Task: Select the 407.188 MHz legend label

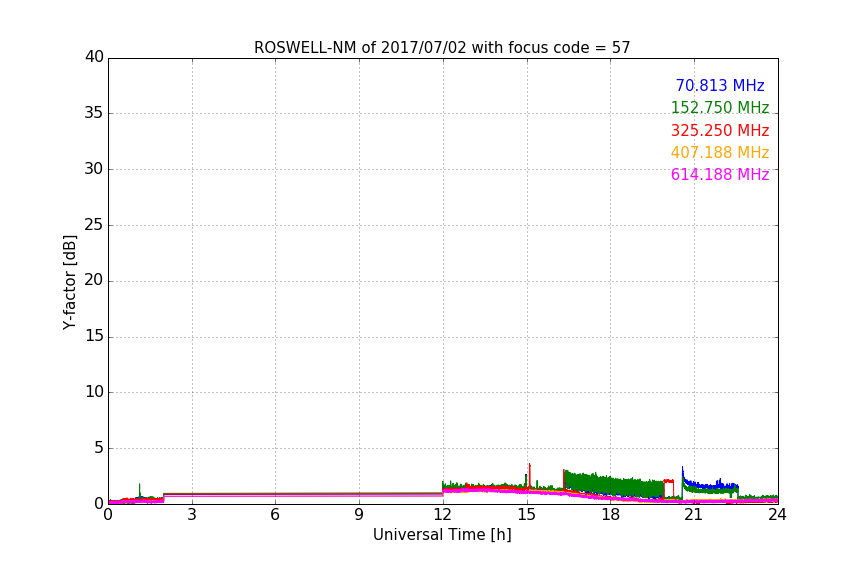Action: coord(720,153)
